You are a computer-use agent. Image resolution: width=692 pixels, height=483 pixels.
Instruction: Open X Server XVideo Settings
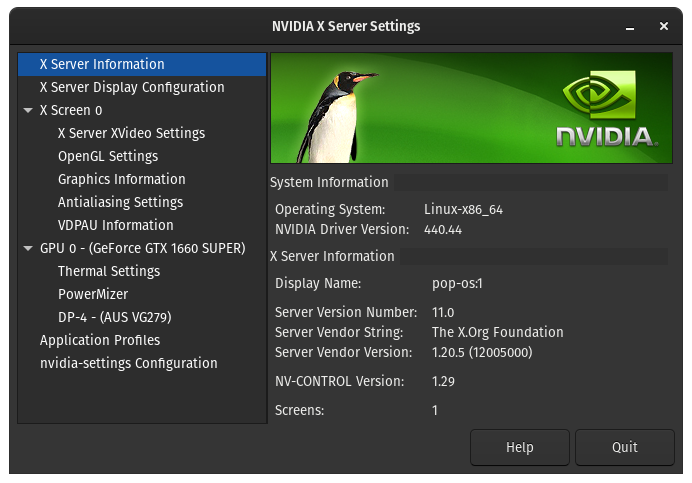pyautogui.click(x=131, y=133)
